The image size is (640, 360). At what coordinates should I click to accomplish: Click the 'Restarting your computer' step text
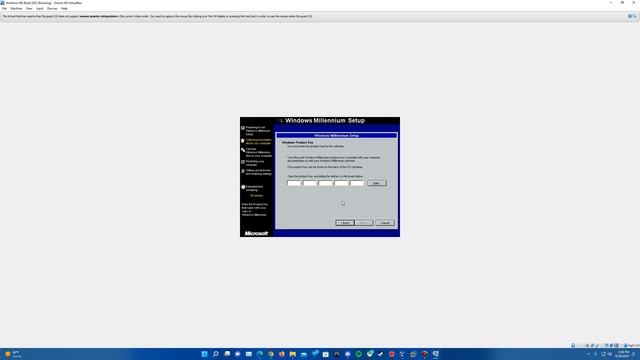click(255, 163)
